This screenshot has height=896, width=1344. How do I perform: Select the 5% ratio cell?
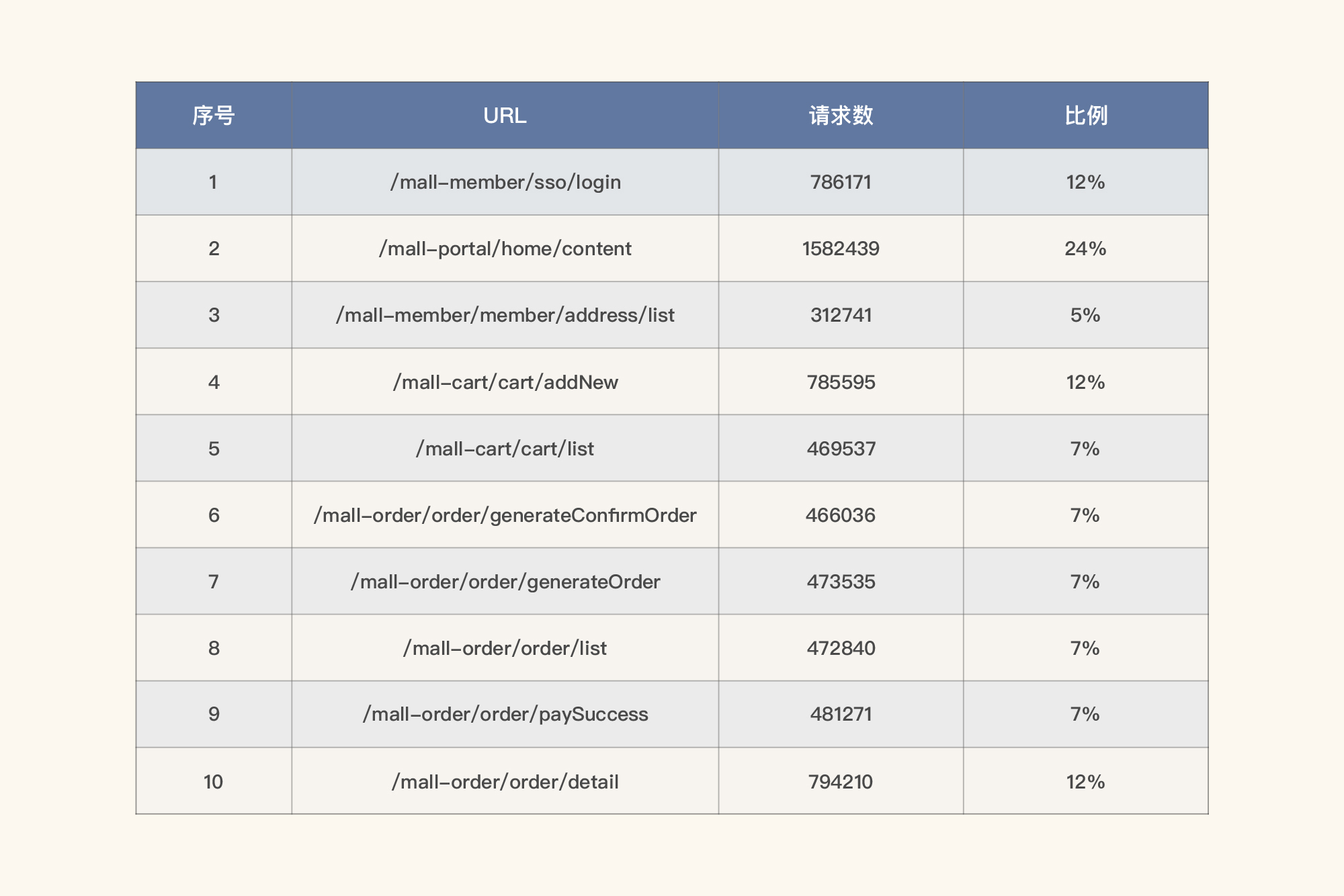[x=1085, y=315]
